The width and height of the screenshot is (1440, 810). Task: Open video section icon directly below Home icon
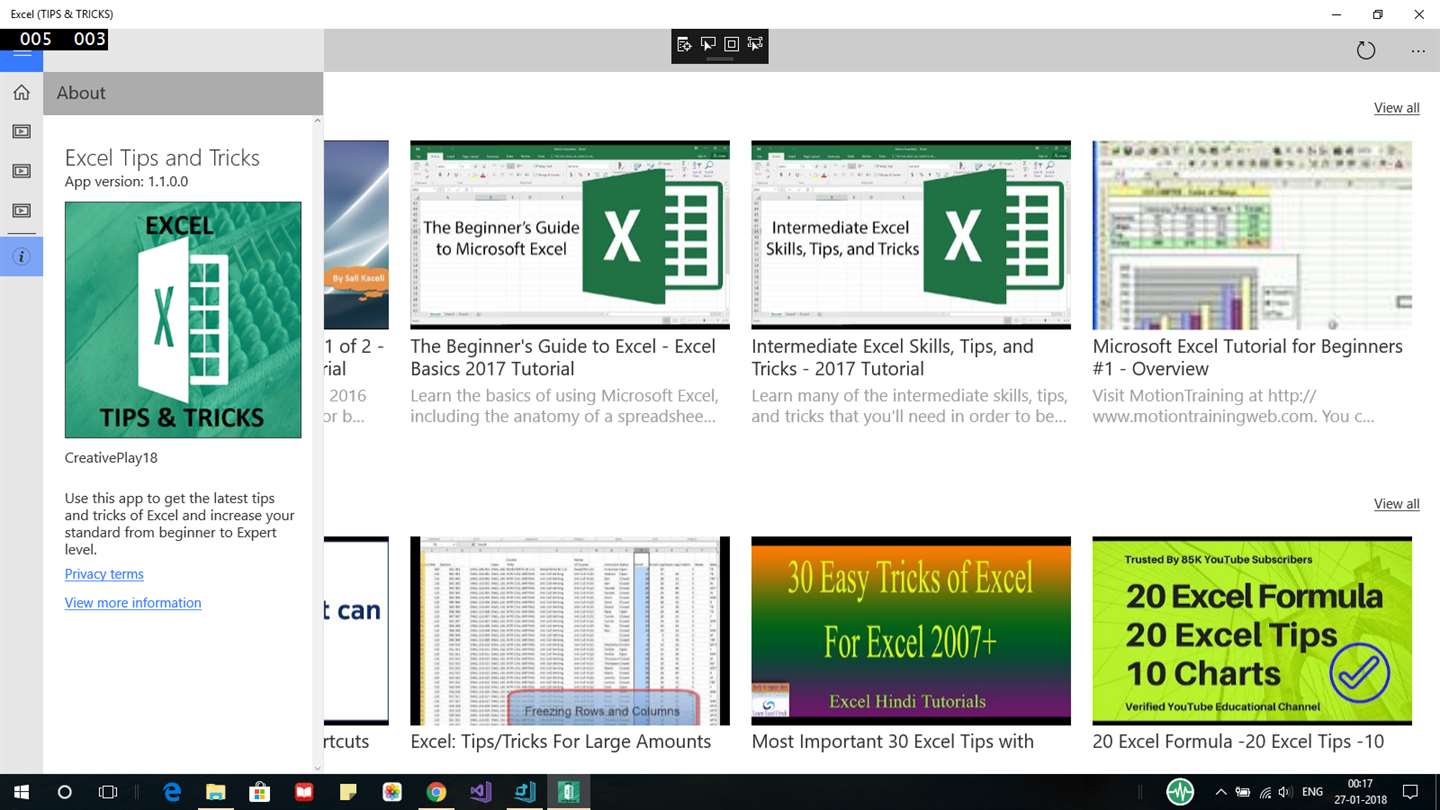pyautogui.click(x=21, y=132)
